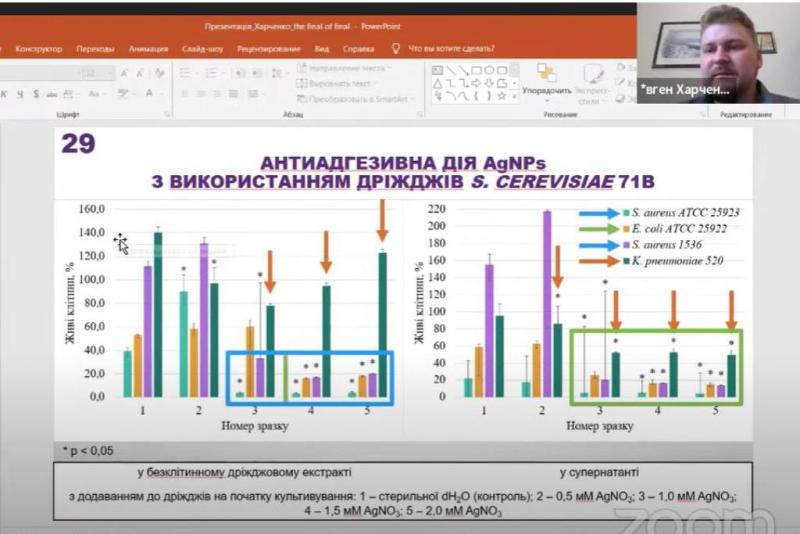Open the Упорядочить menu

(547, 84)
